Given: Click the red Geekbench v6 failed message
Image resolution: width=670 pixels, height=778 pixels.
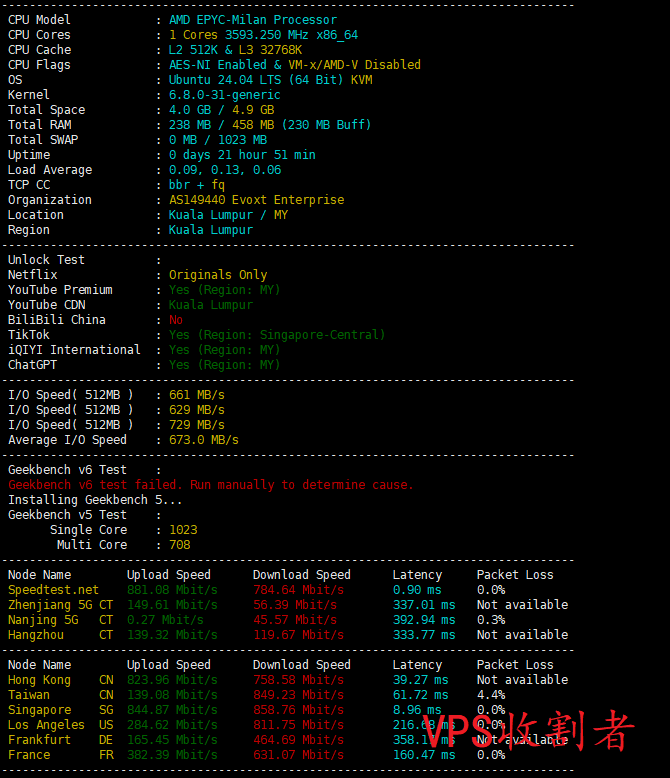Looking at the screenshot, I should [210, 485].
